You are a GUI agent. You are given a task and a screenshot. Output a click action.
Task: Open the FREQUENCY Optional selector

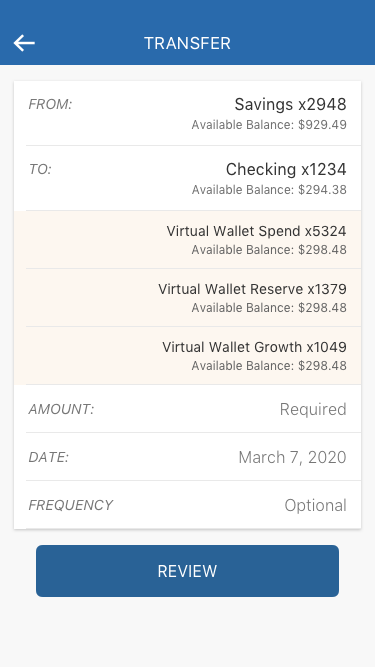coord(188,505)
